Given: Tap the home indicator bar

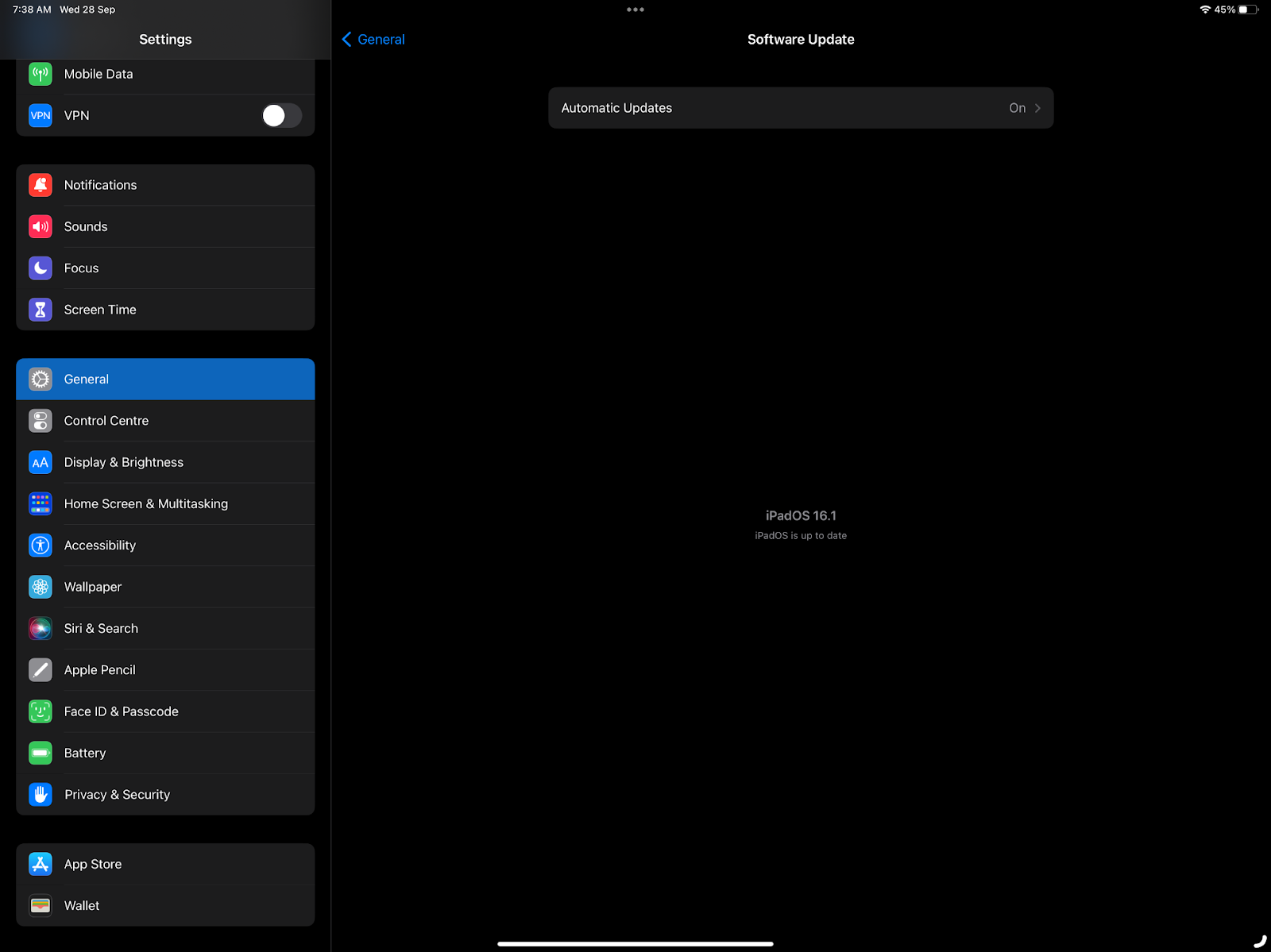Looking at the screenshot, I should [635, 944].
